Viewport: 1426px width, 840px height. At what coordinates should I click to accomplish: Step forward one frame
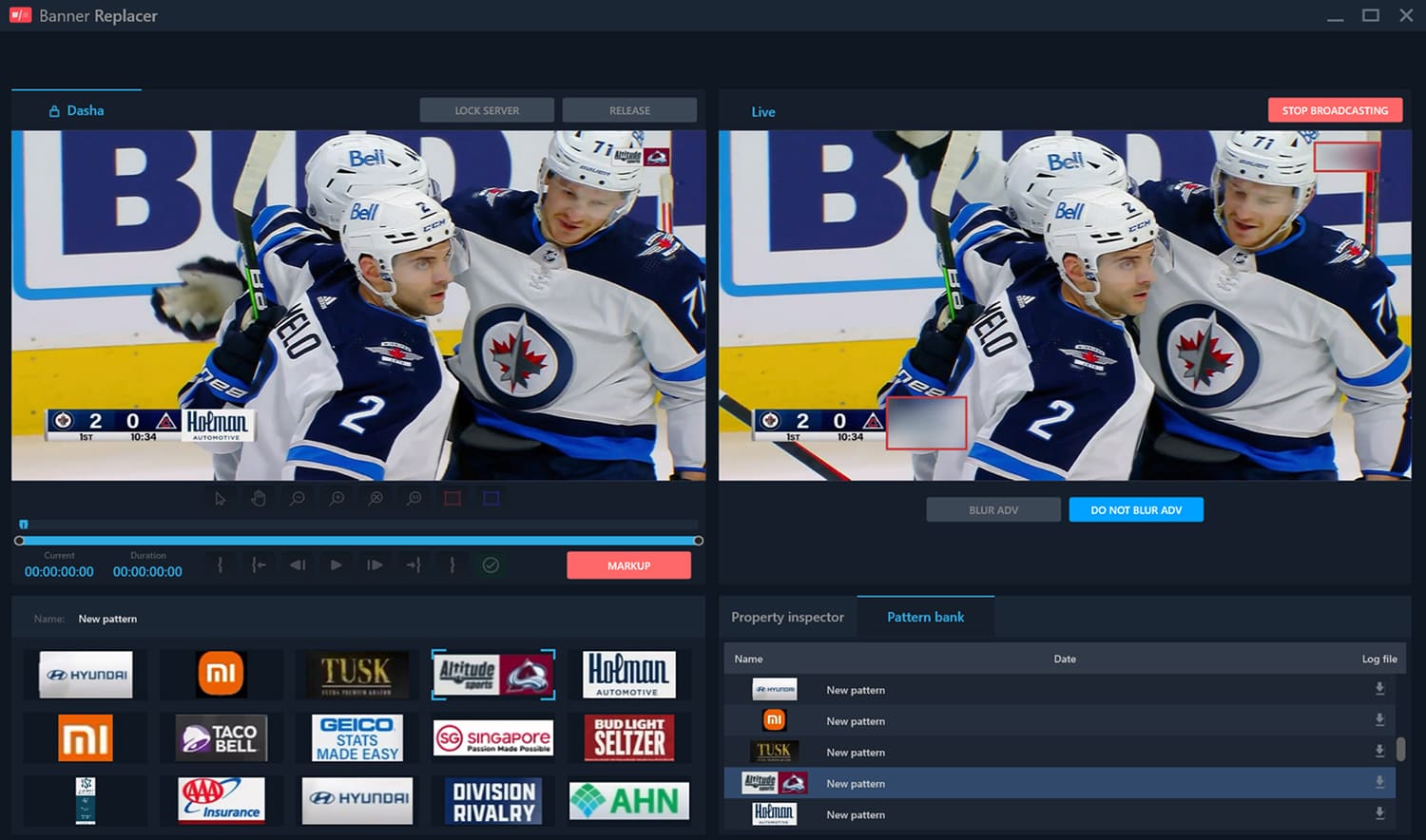(375, 564)
